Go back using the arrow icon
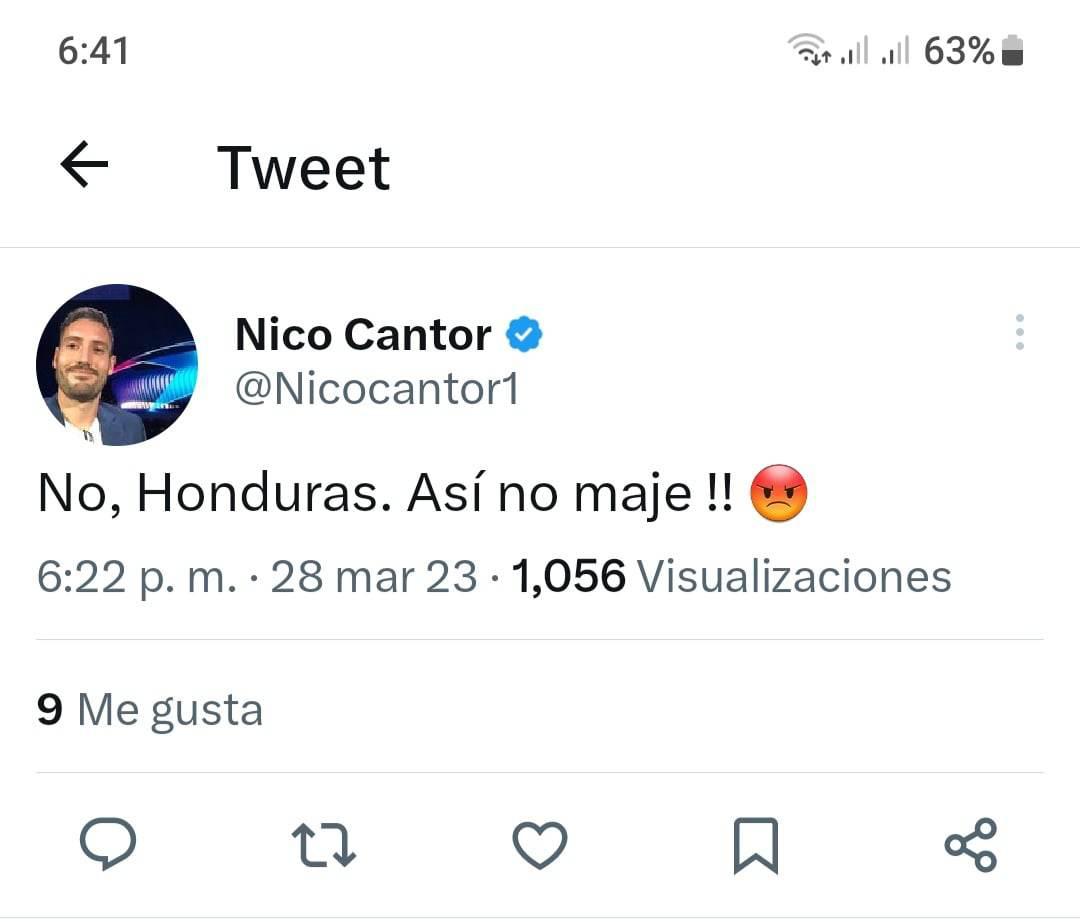1080x922 pixels. tap(84, 165)
